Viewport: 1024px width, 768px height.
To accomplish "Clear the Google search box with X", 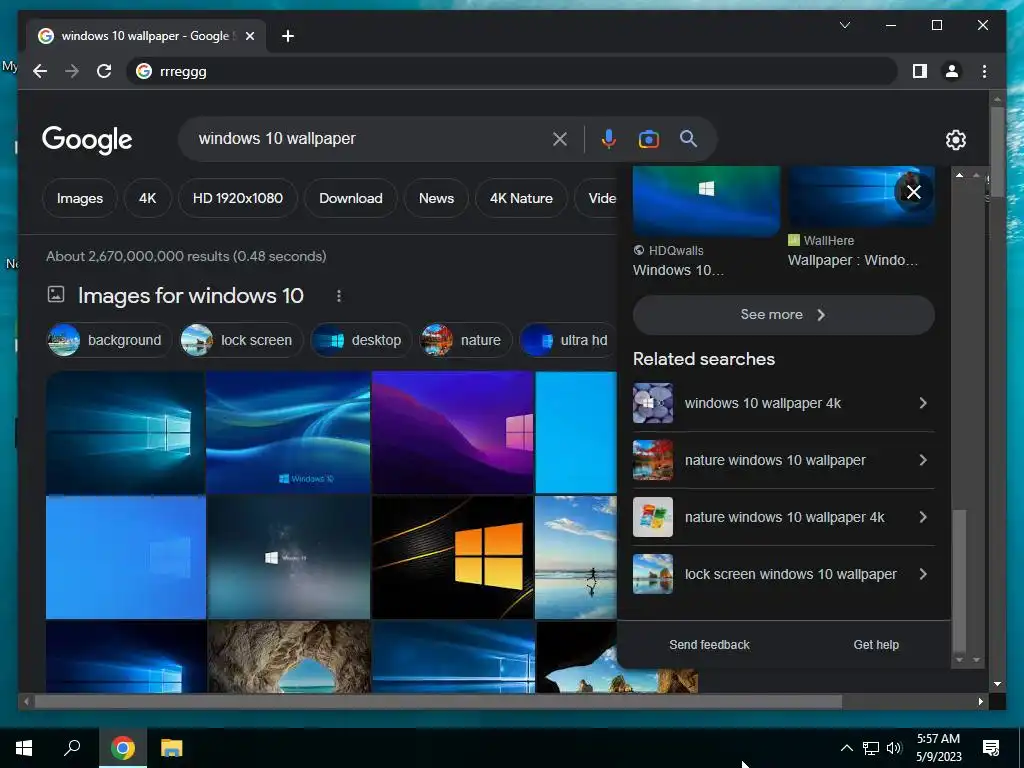I will [560, 139].
